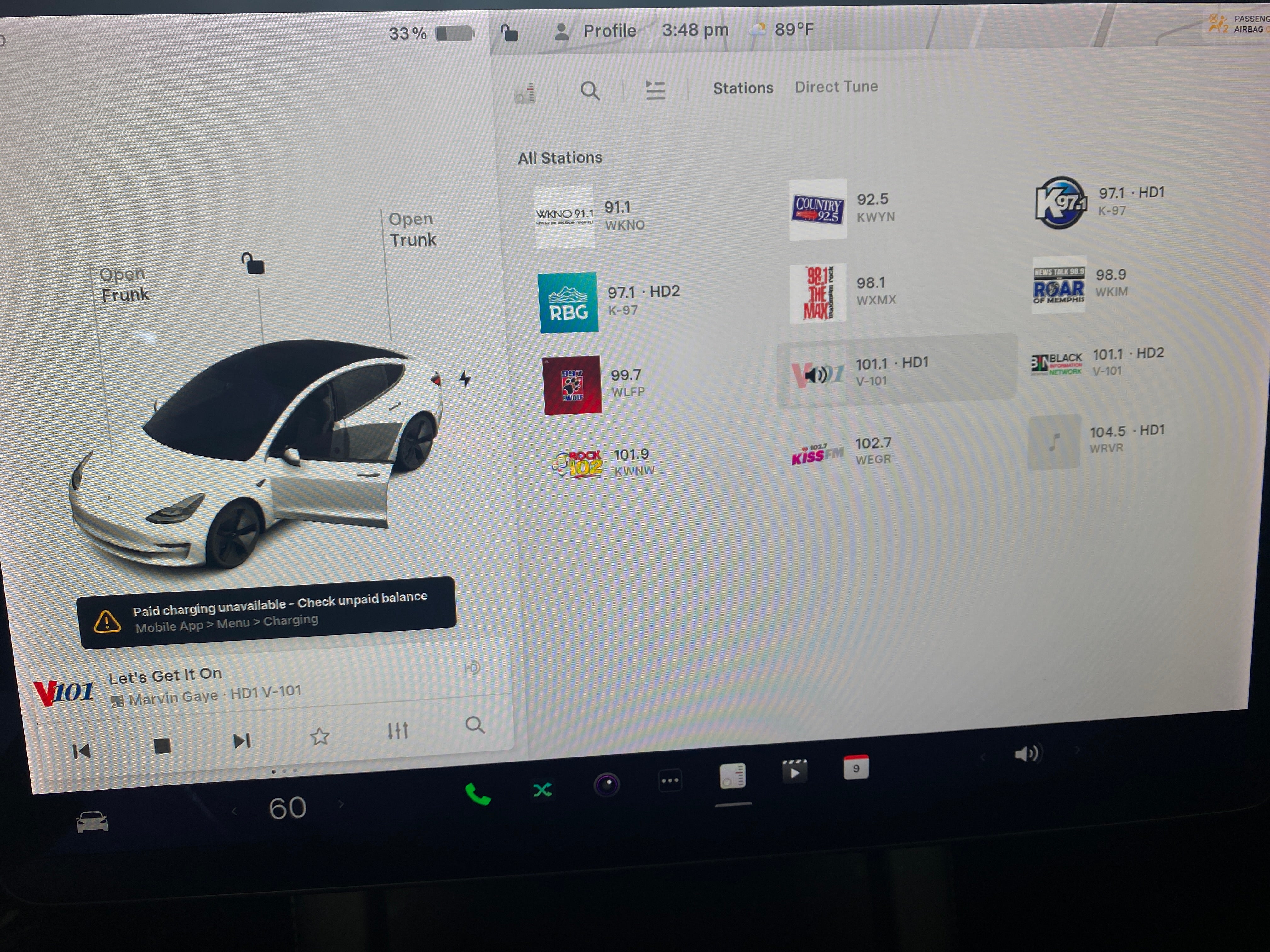The height and width of the screenshot is (952, 1270).
Task: Open the calendar app icon
Action: (855, 768)
